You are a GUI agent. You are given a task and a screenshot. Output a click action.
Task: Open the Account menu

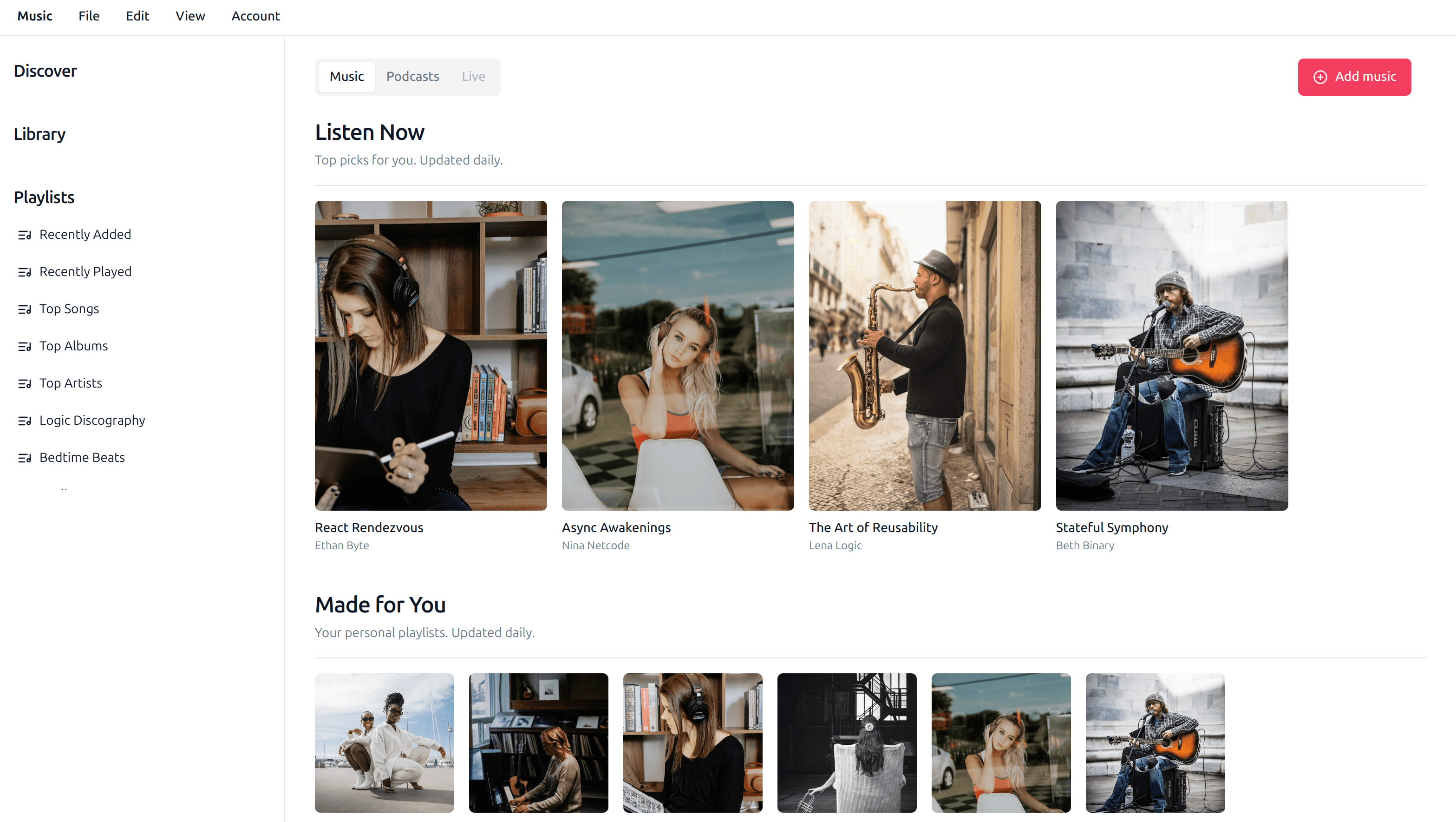point(255,16)
